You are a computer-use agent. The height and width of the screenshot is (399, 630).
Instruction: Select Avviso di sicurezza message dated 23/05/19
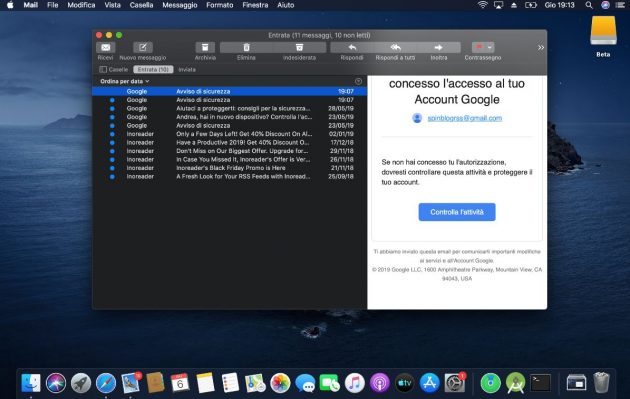click(229, 125)
